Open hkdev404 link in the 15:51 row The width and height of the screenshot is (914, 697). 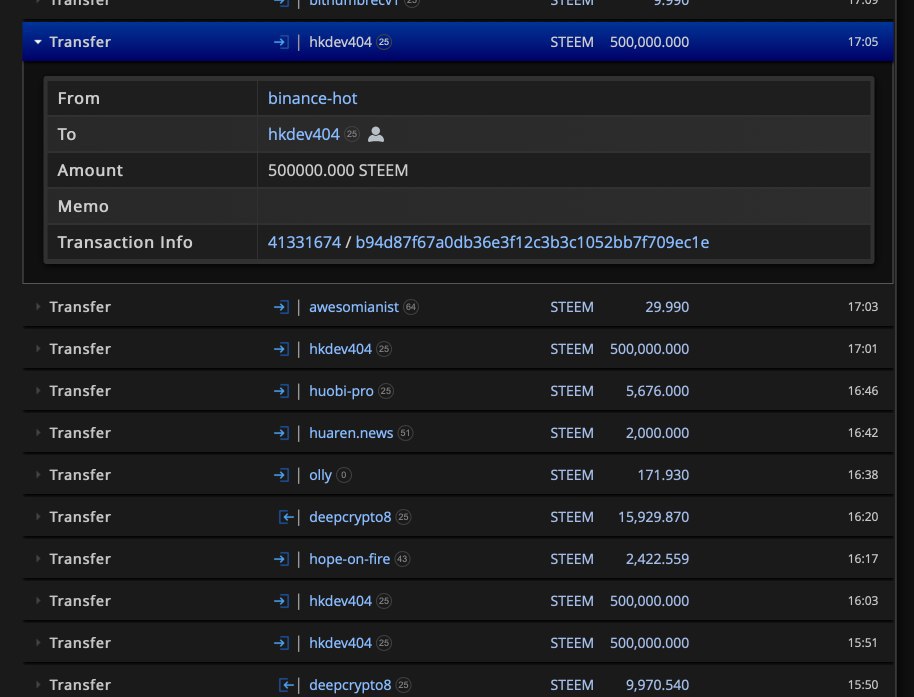(340, 642)
